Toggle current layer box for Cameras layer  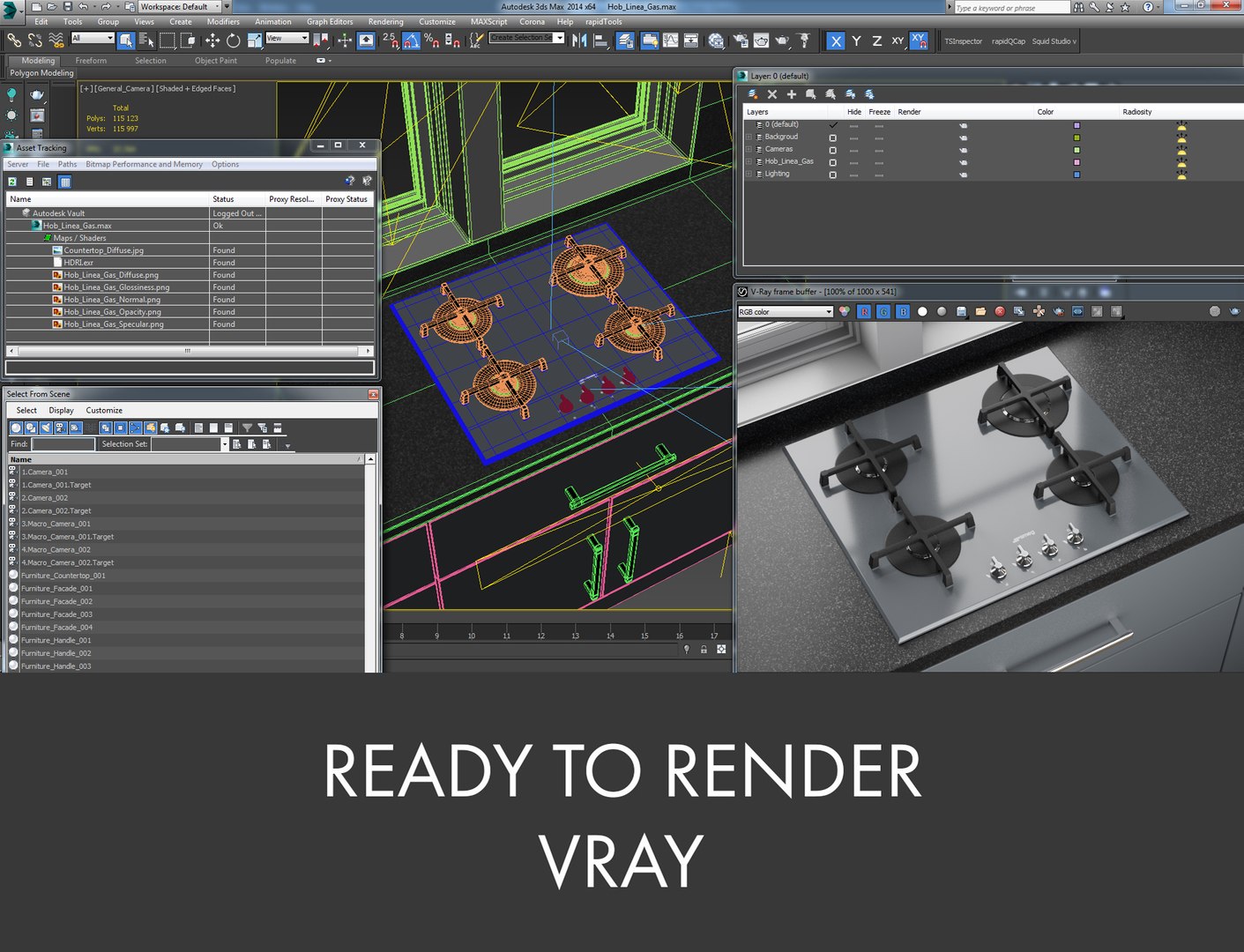pos(832,150)
